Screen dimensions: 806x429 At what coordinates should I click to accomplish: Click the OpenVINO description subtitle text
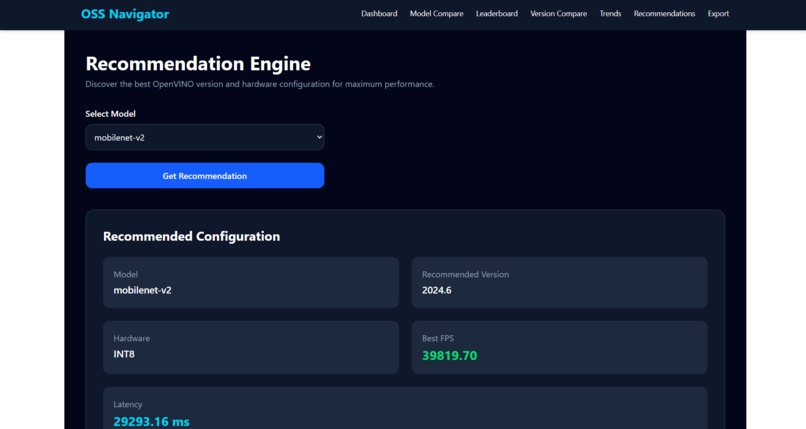260,84
